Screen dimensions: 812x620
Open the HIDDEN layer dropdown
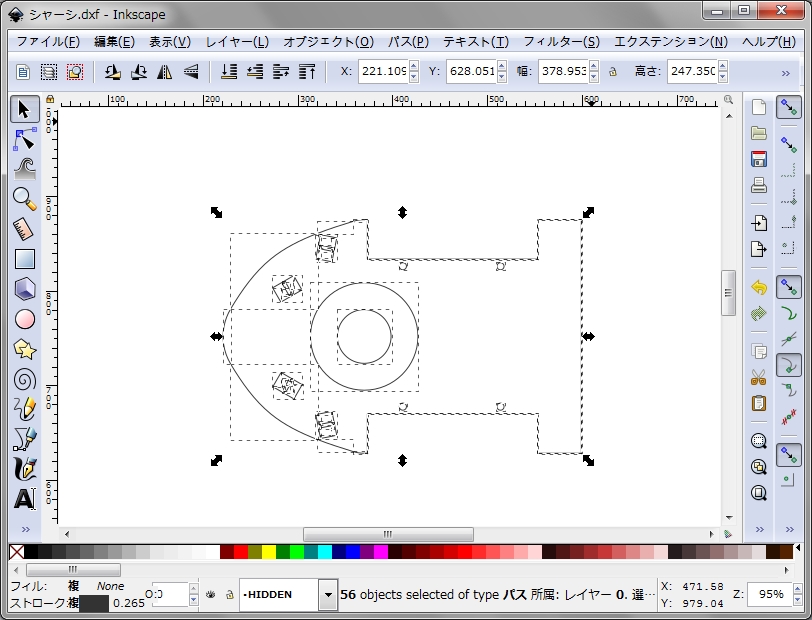point(327,595)
